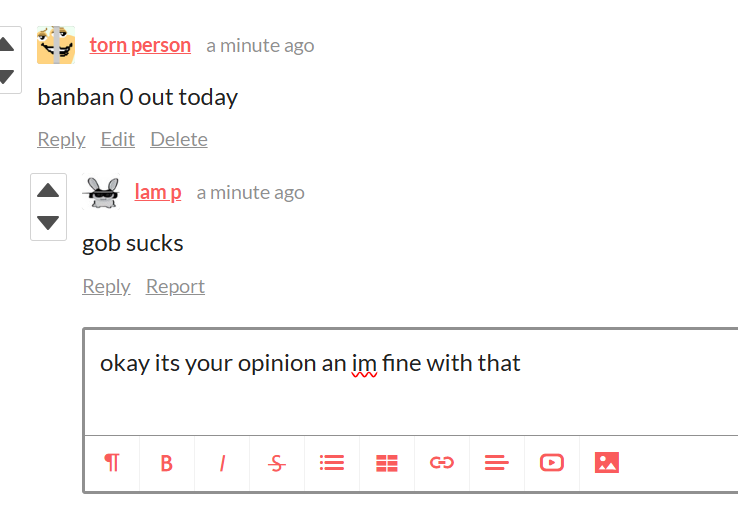Viewport: 738px width, 509px height.
Task: Toggle italic formatting in editor
Action: [222, 463]
